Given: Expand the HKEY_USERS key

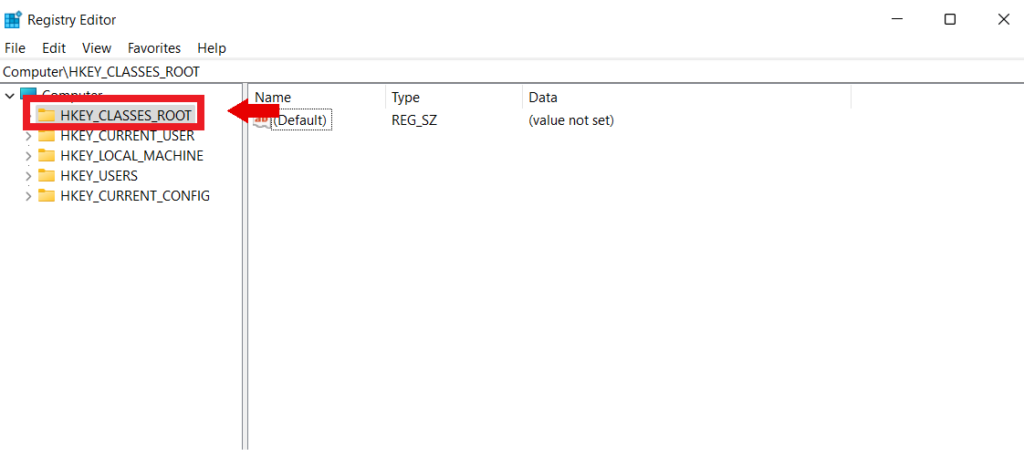Looking at the screenshot, I should (x=28, y=176).
